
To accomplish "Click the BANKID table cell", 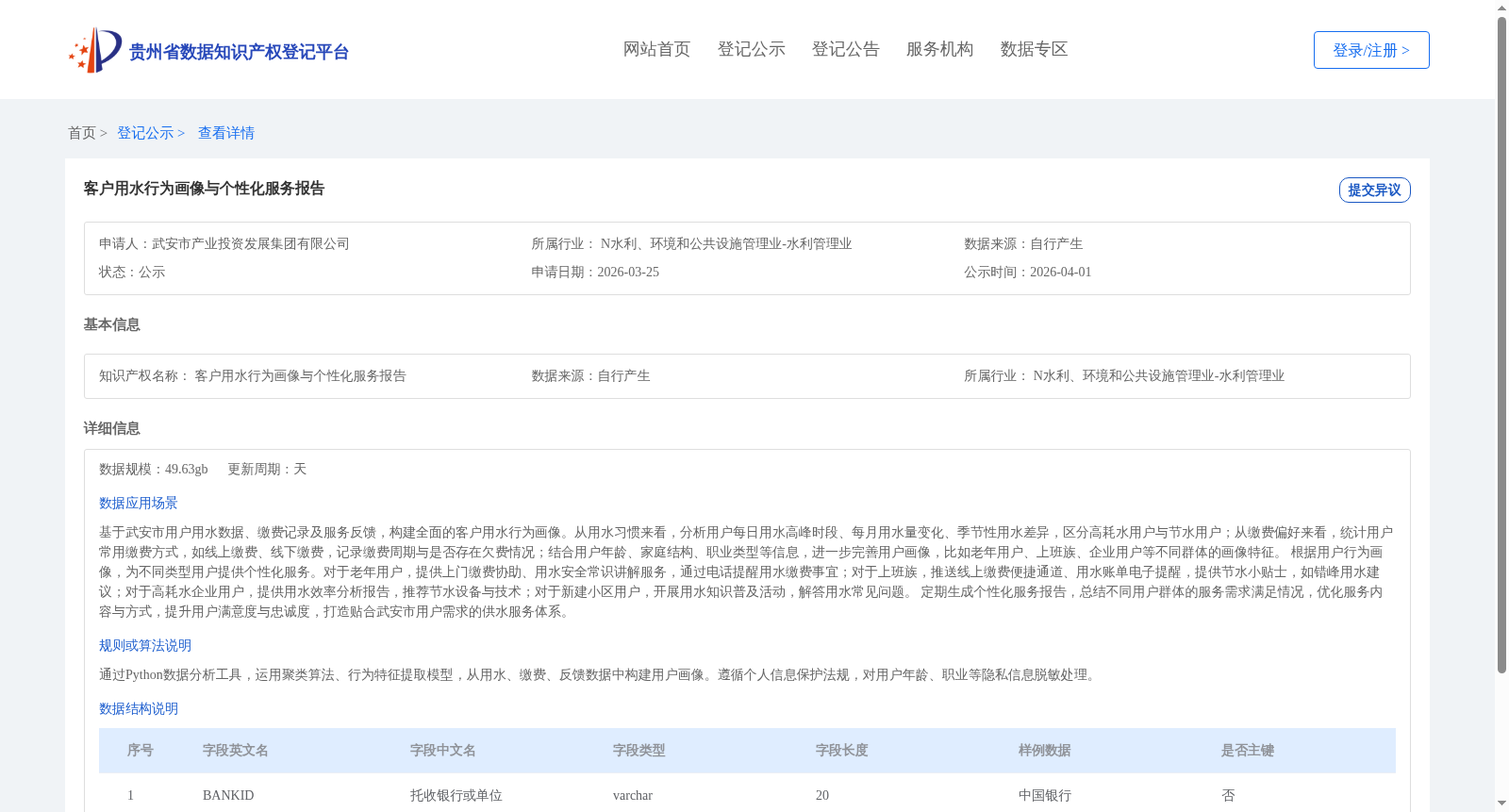I will [x=228, y=795].
